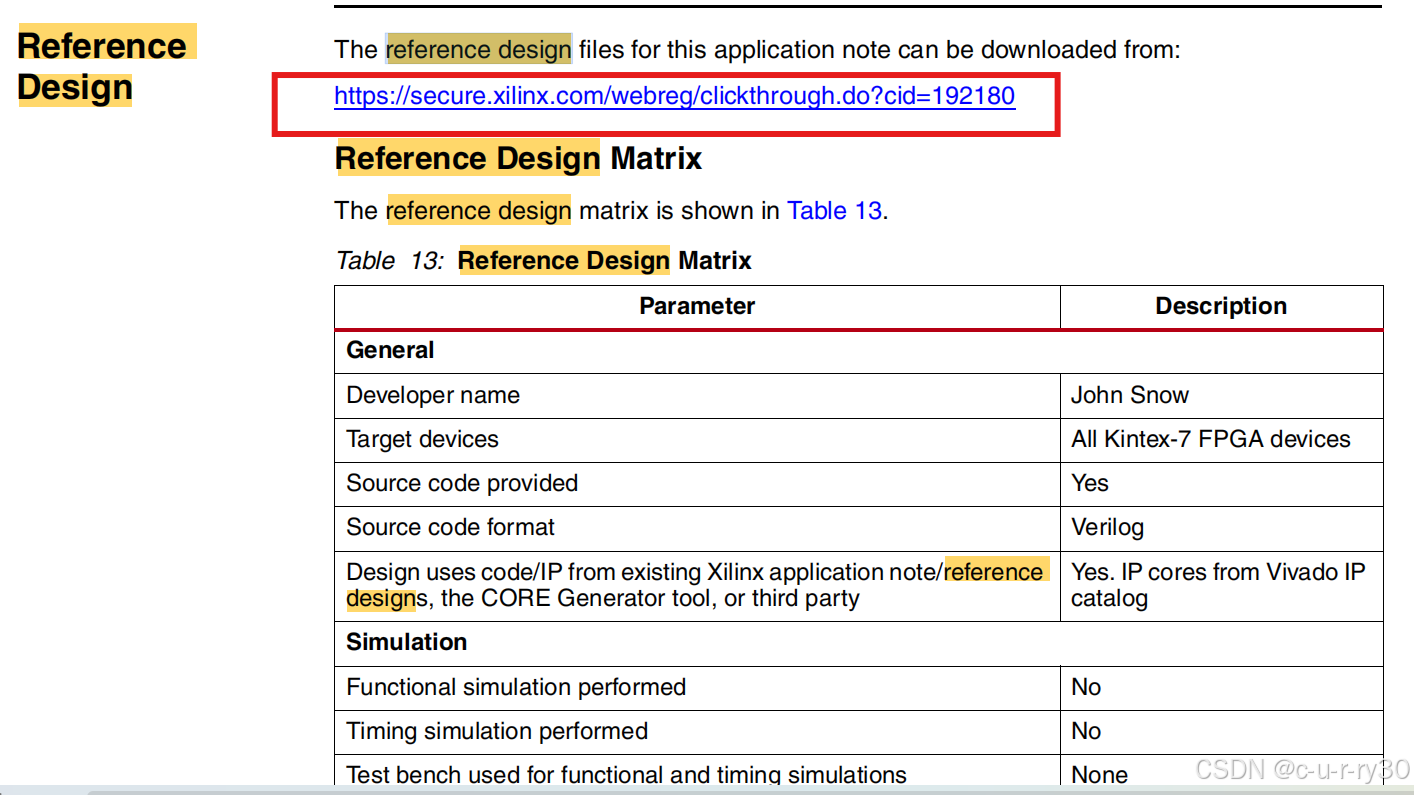Click 'Yes' in the Source code provided row
Screen dimensions: 1414x795
1221,483
